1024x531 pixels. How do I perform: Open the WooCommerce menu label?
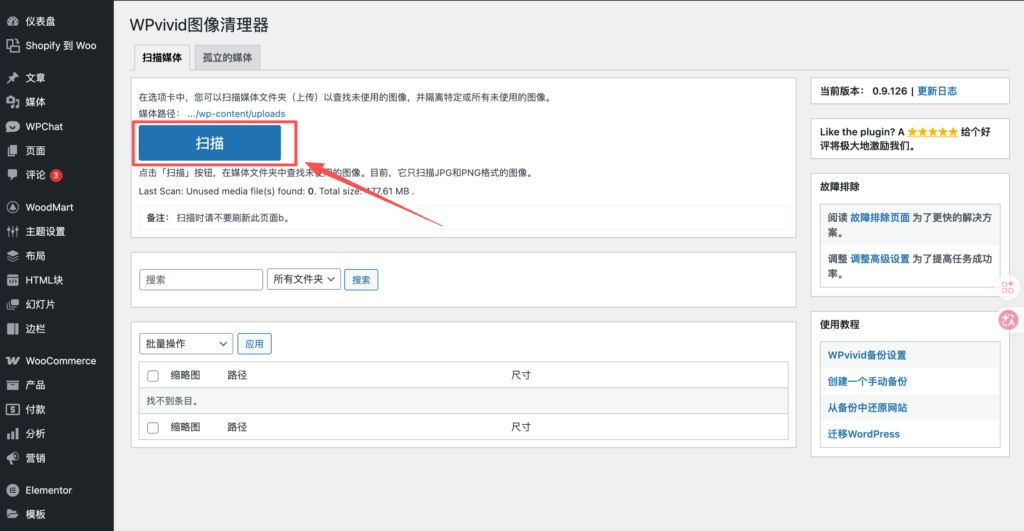61,361
